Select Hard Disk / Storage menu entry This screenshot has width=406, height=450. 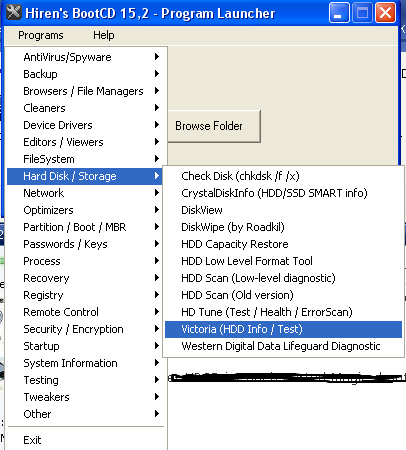85,176
